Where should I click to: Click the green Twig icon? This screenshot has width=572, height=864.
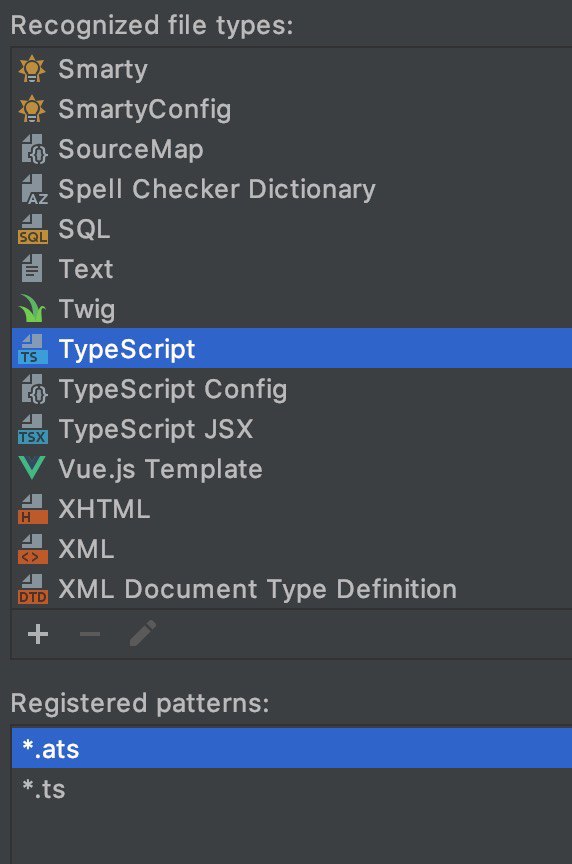32,309
